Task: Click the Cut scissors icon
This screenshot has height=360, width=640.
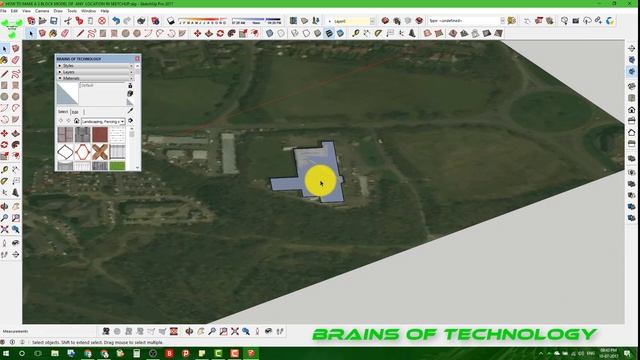Action: pyautogui.click(x=68, y=21)
